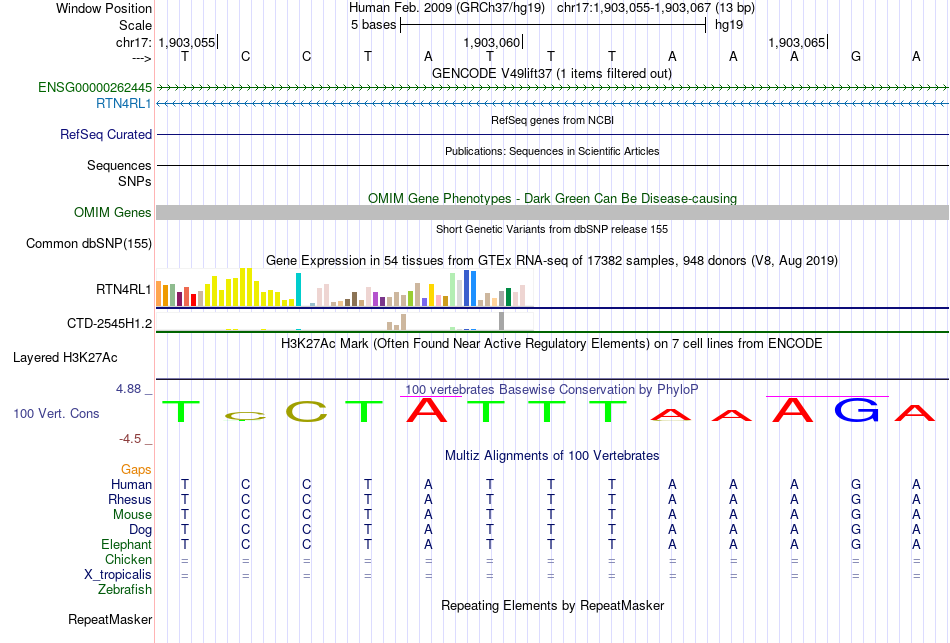Click the -4.5 conservation scale value
Image resolution: width=950 pixels, height=643 pixels.
click(130, 439)
